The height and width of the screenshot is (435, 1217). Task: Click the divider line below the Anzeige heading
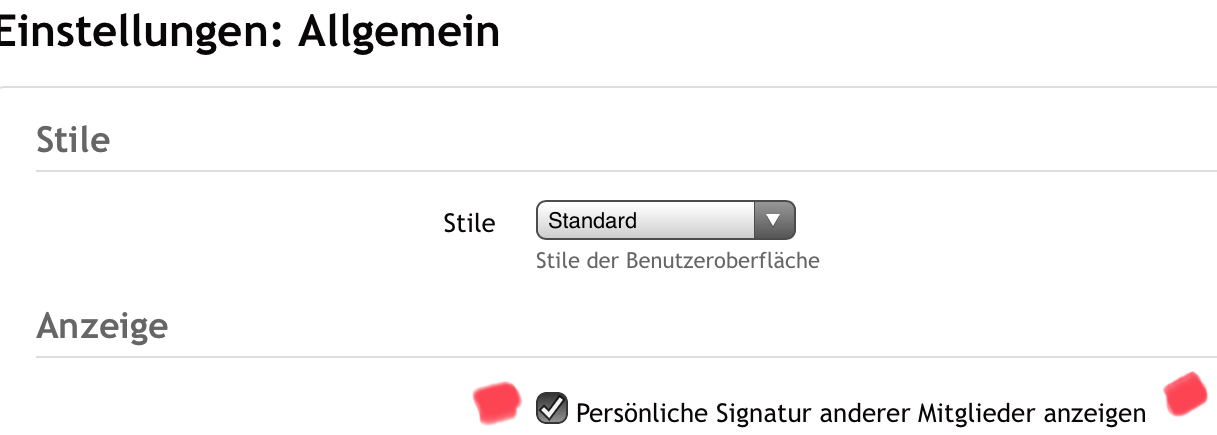pyautogui.click(x=600, y=357)
